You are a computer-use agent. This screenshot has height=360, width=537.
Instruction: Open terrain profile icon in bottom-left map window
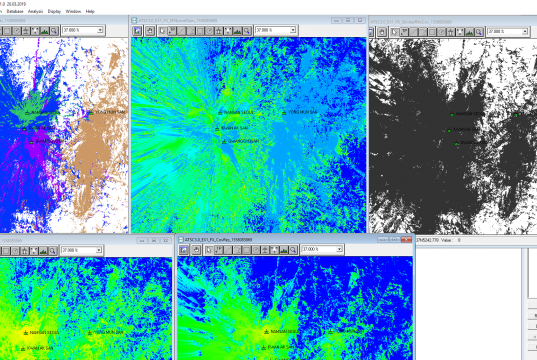coord(43,251)
